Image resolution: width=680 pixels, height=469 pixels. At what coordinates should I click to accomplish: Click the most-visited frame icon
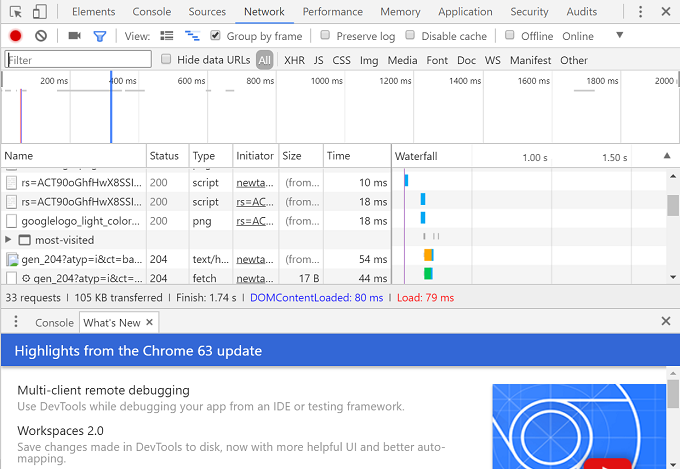pos(24,240)
